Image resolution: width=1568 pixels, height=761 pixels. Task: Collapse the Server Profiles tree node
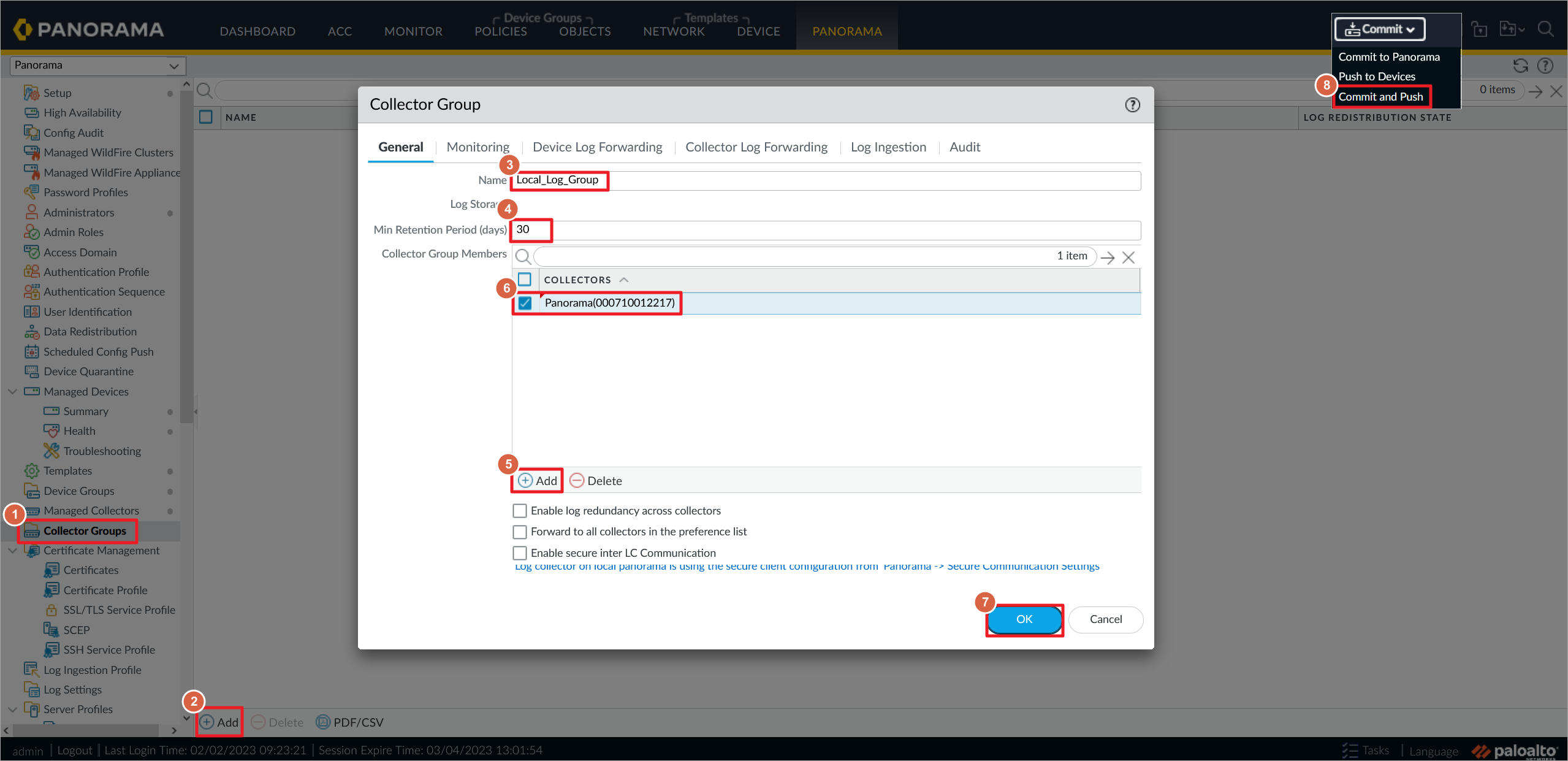pyautogui.click(x=12, y=709)
